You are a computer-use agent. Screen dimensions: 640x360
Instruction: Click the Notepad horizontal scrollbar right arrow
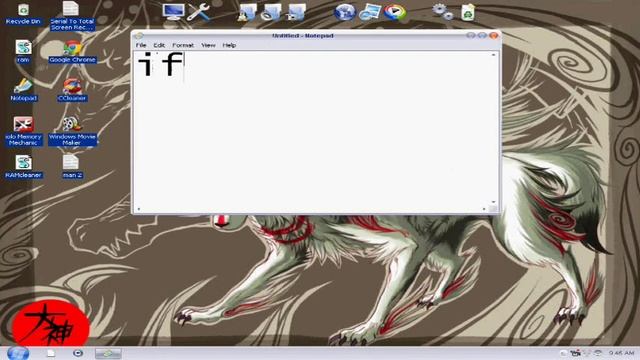[484, 209]
